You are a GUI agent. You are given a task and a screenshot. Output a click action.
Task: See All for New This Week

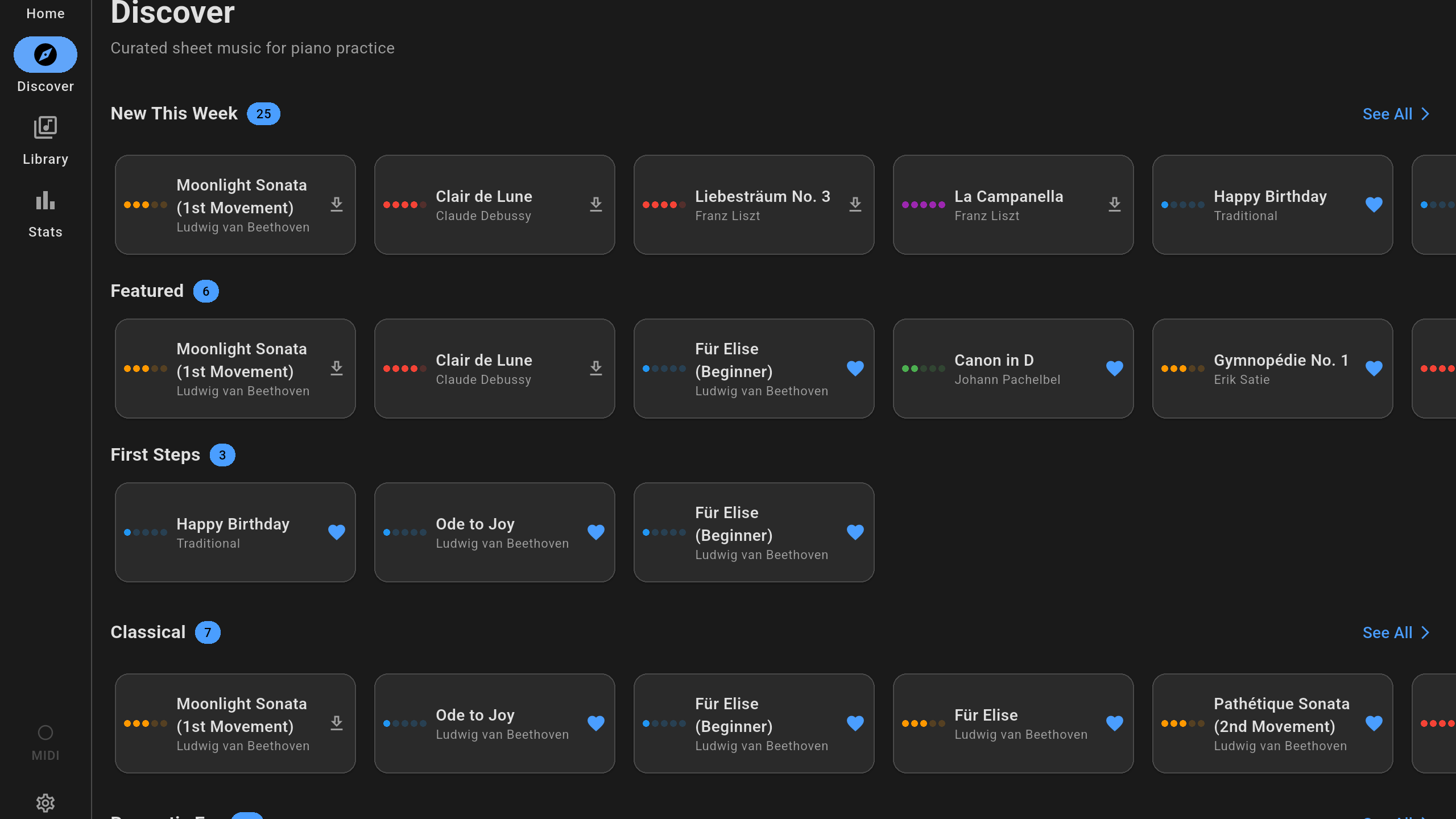tap(1396, 114)
